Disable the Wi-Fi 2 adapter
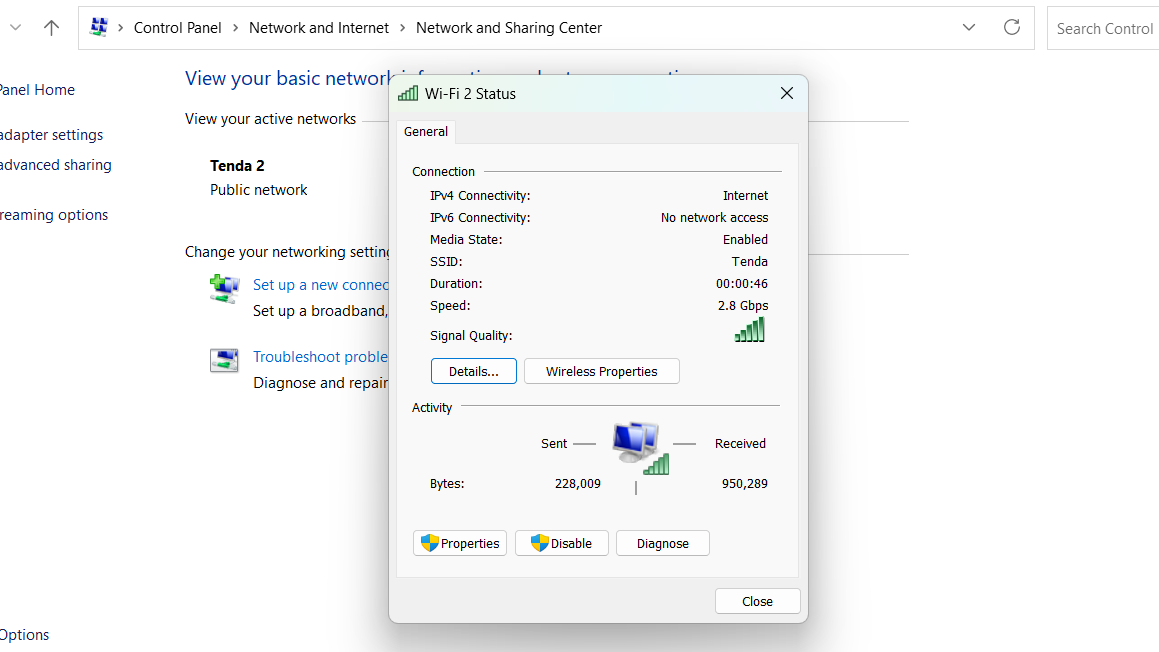This screenshot has height=652, width=1159. (x=562, y=543)
